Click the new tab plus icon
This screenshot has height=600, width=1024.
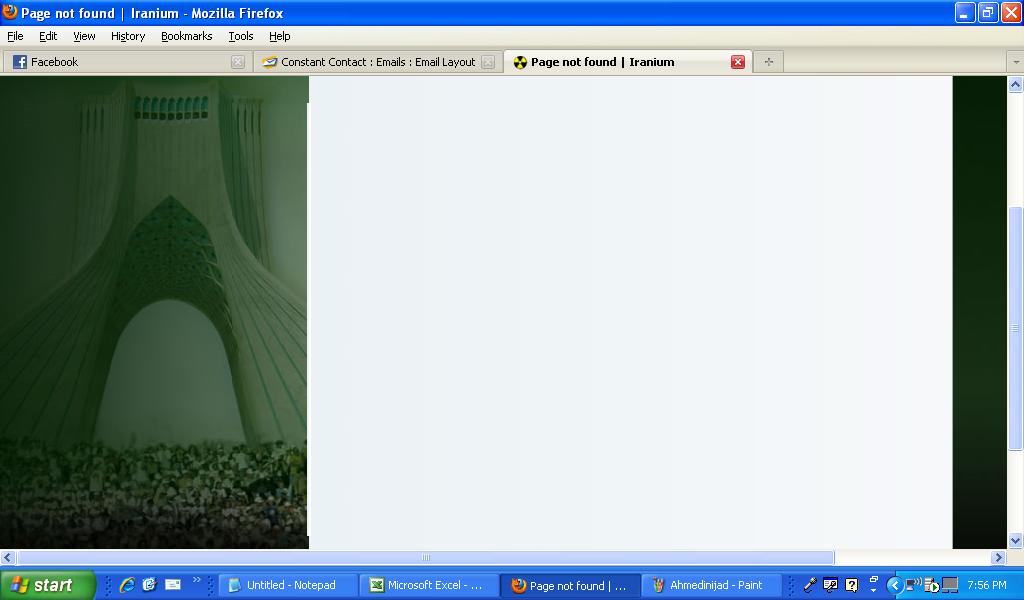pos(768,62)
